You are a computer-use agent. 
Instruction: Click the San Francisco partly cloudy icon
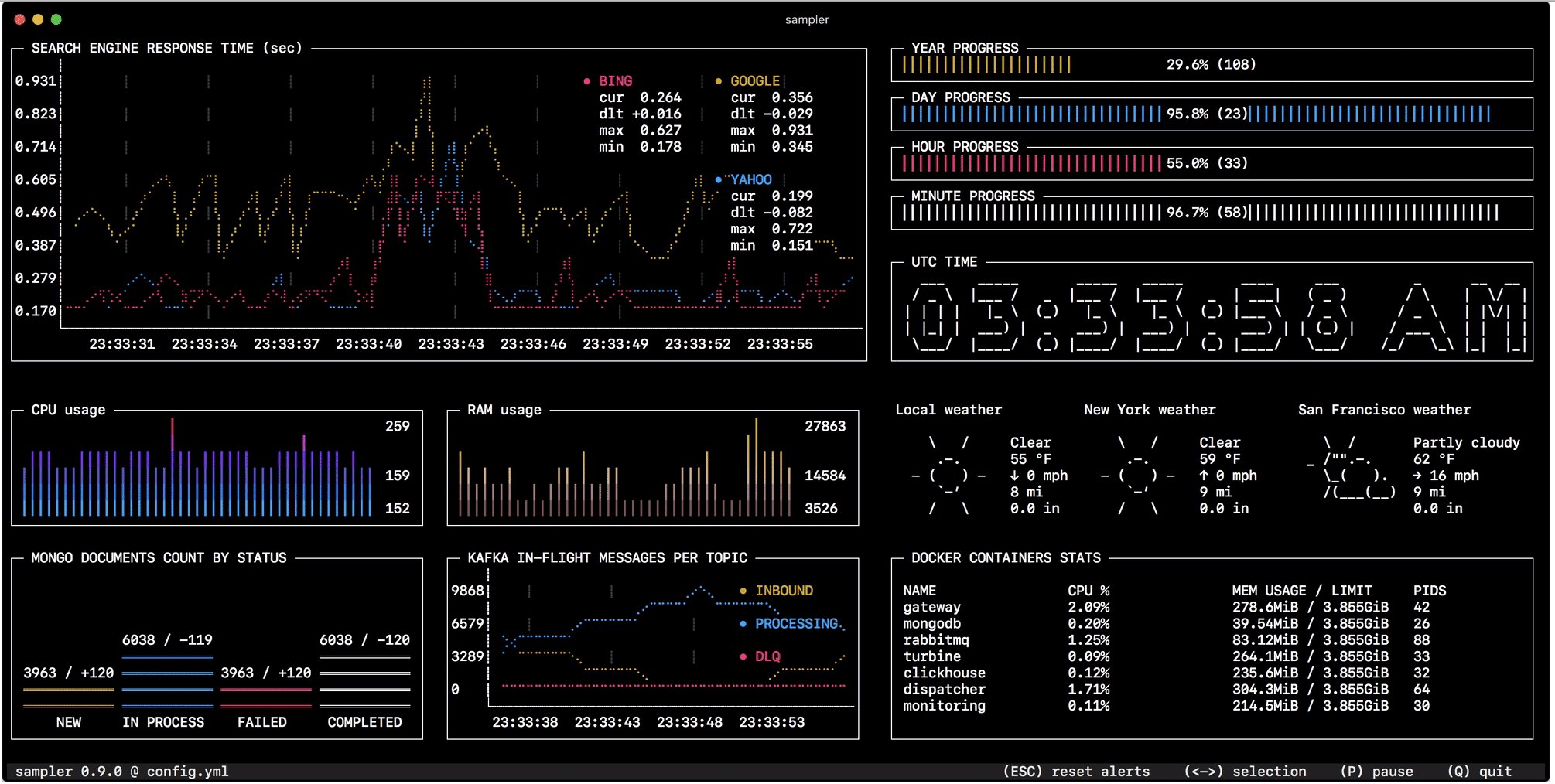pos(1352,469)
